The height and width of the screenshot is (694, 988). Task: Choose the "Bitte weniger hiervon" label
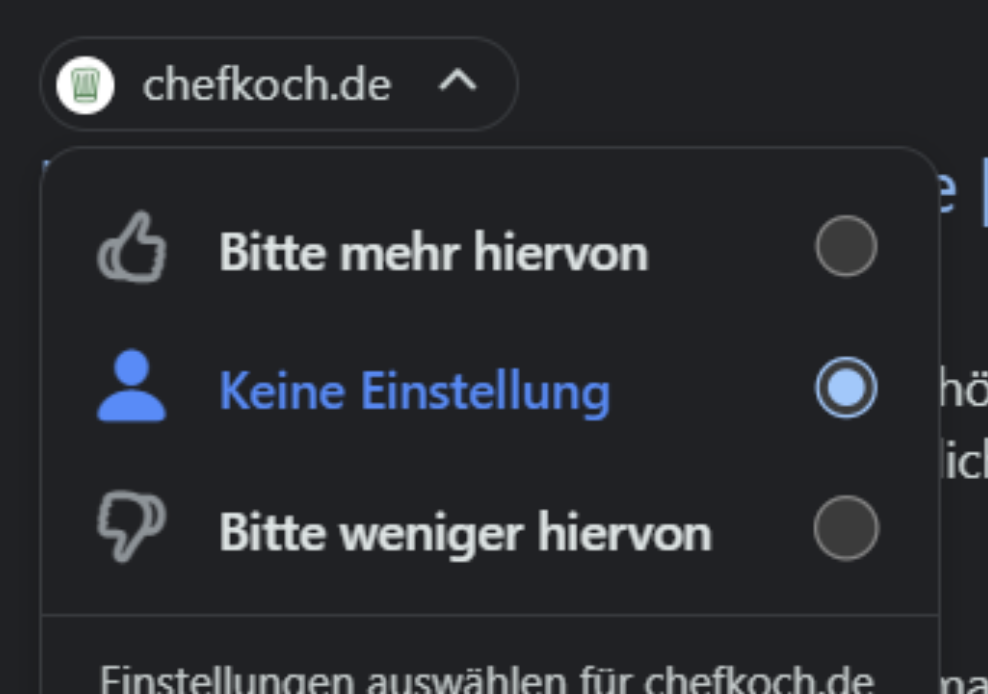click(465, 532)
